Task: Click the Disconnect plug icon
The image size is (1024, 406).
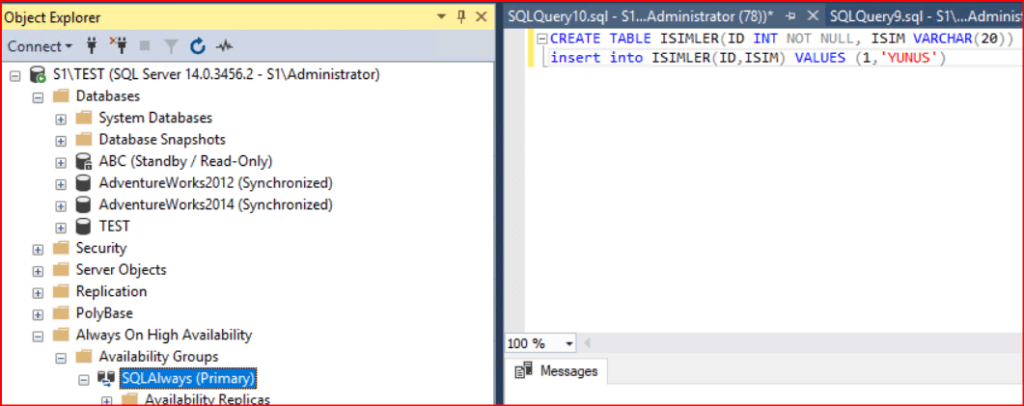Action: pyautogui.click(x=122, y=46)
